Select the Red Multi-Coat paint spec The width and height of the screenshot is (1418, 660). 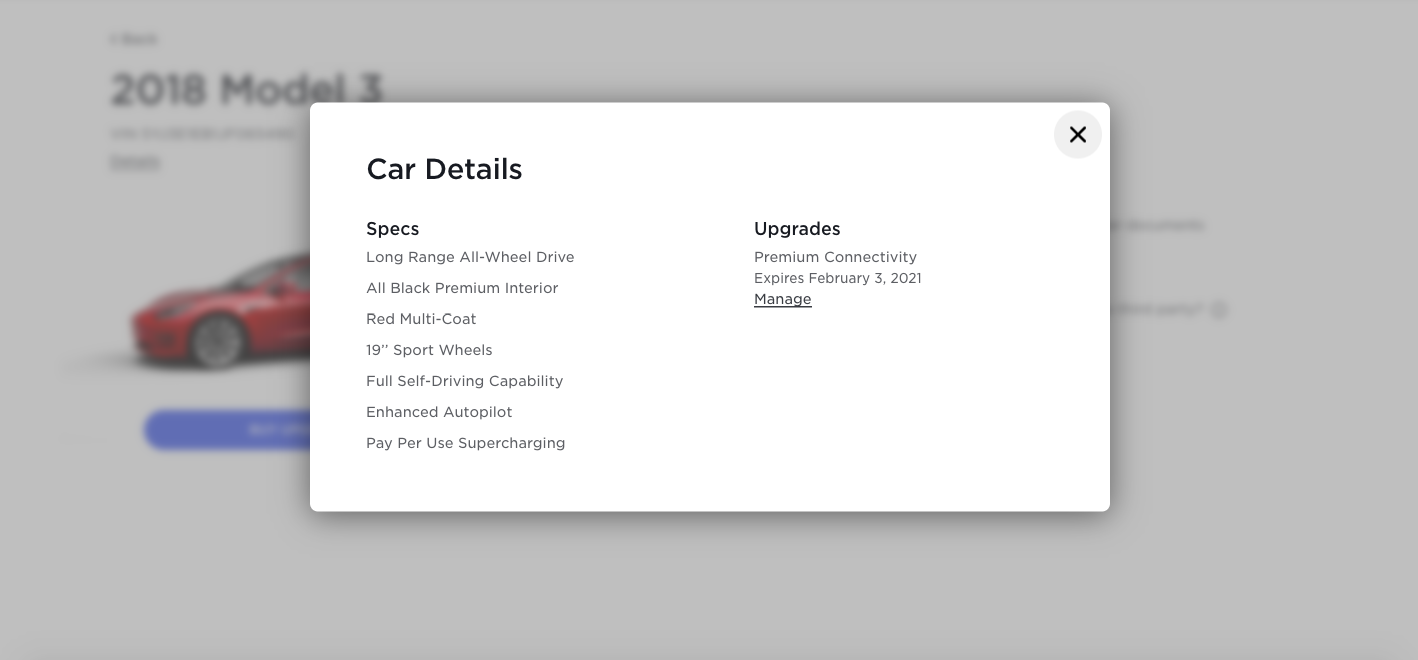[421, 319]
